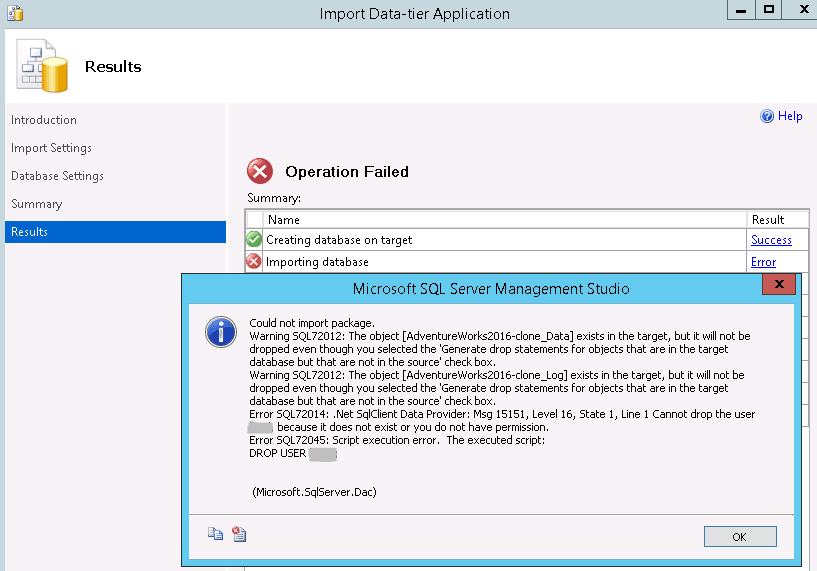This screenshot has height=571, width=817.
Task: Click the Name column header
Action: 504,220
